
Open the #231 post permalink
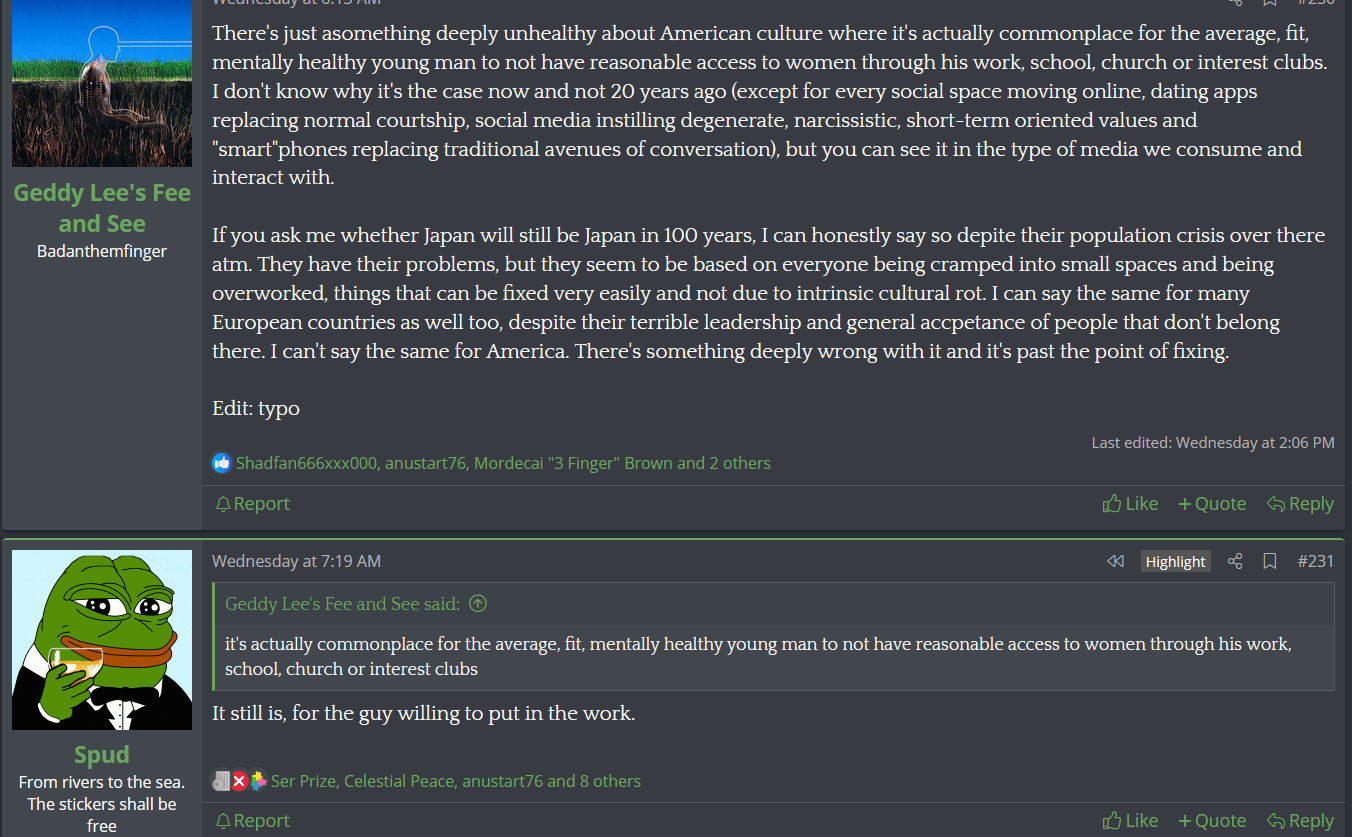pyautogui.click(x=1315, y=561)
